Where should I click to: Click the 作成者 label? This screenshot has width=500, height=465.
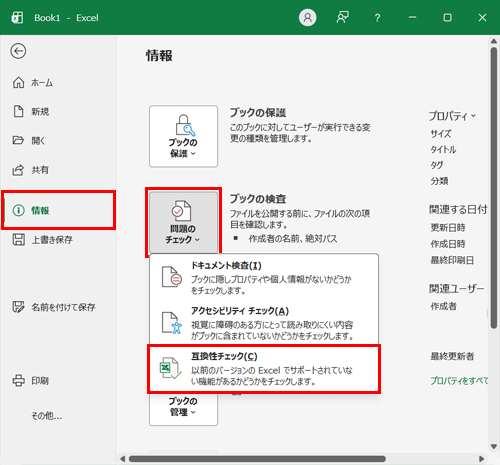[443, 306]
